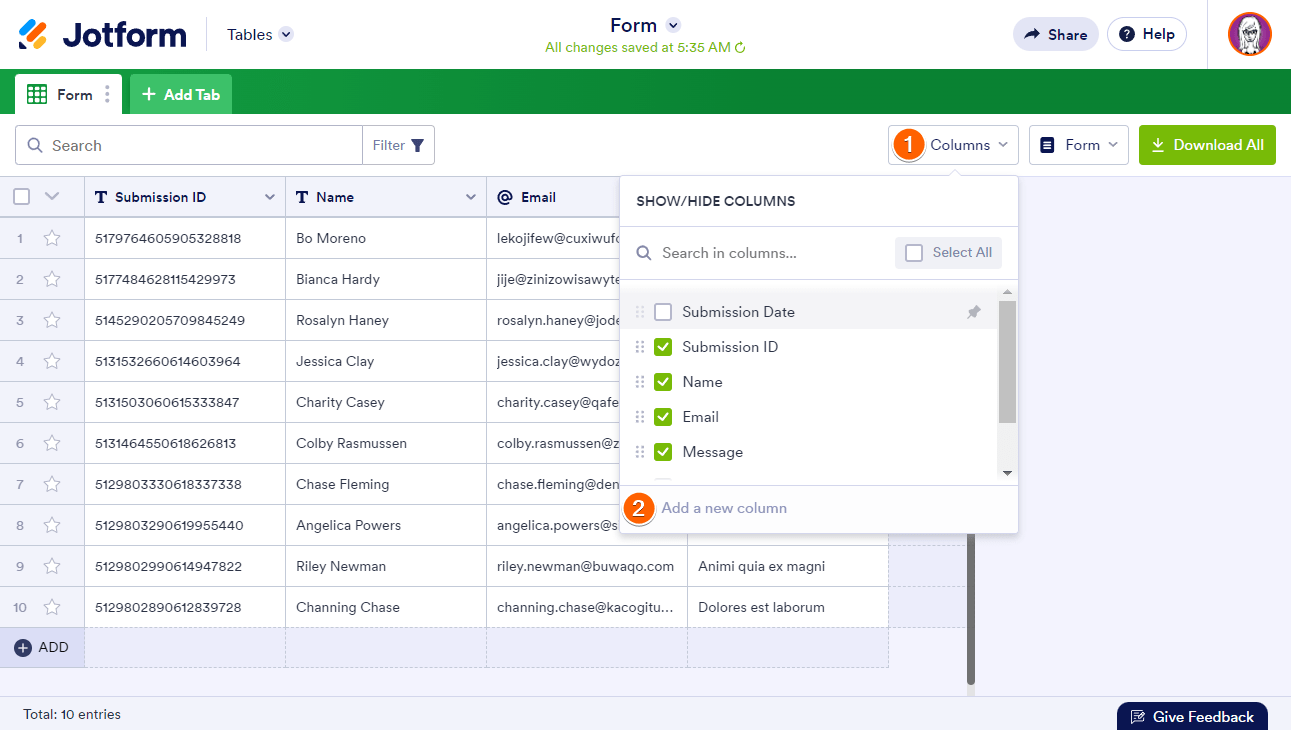Select the Form tab
Image resolution: width=1291 pixels, height=730 pixels.
[x=60, y=95]
